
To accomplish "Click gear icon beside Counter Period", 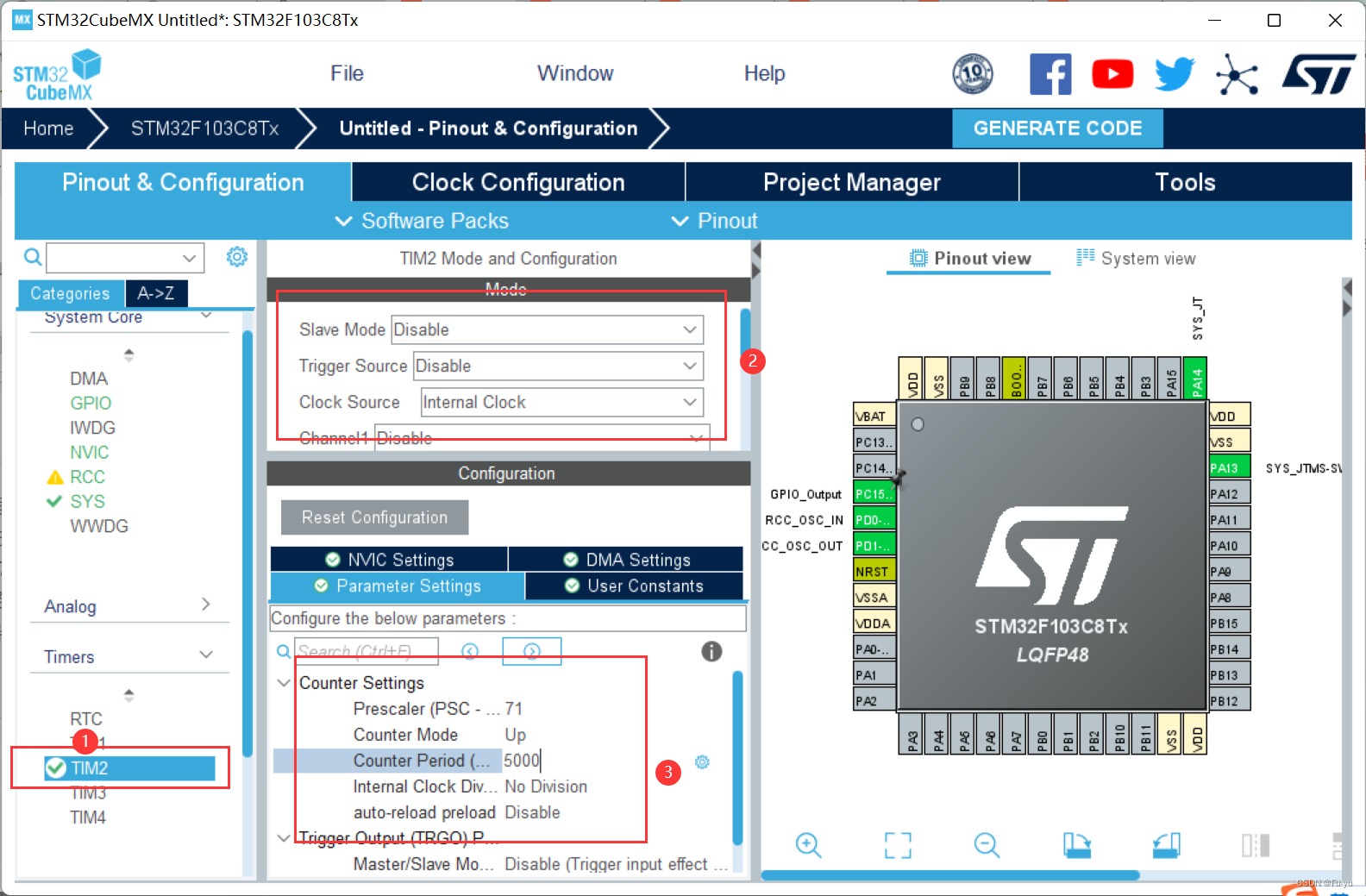I will tap(702, 761).
